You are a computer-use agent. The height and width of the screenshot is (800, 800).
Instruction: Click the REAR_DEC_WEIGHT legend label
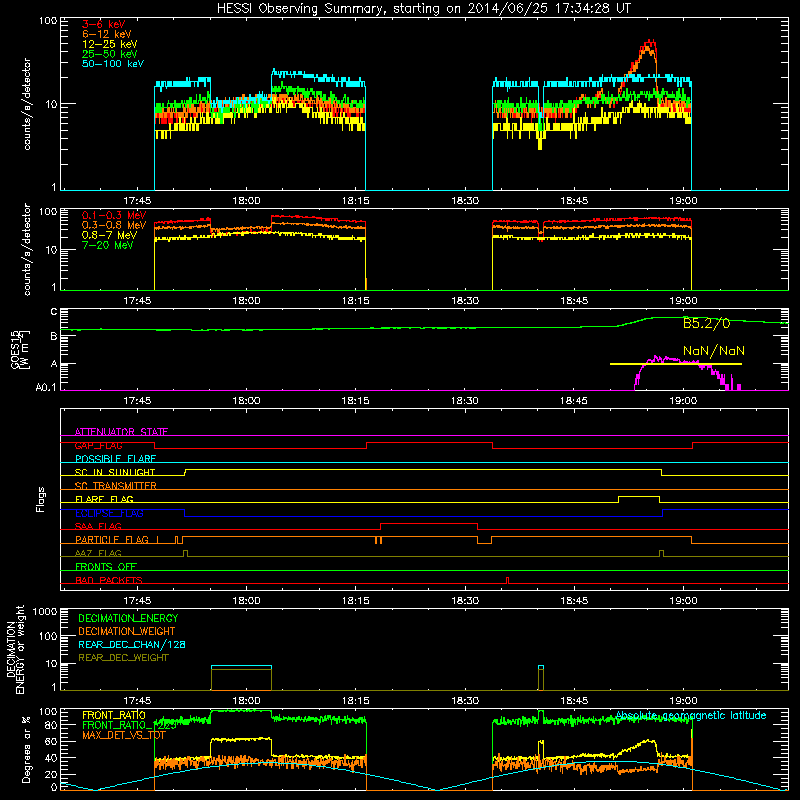pyautogui.click(x=123, y=658)
